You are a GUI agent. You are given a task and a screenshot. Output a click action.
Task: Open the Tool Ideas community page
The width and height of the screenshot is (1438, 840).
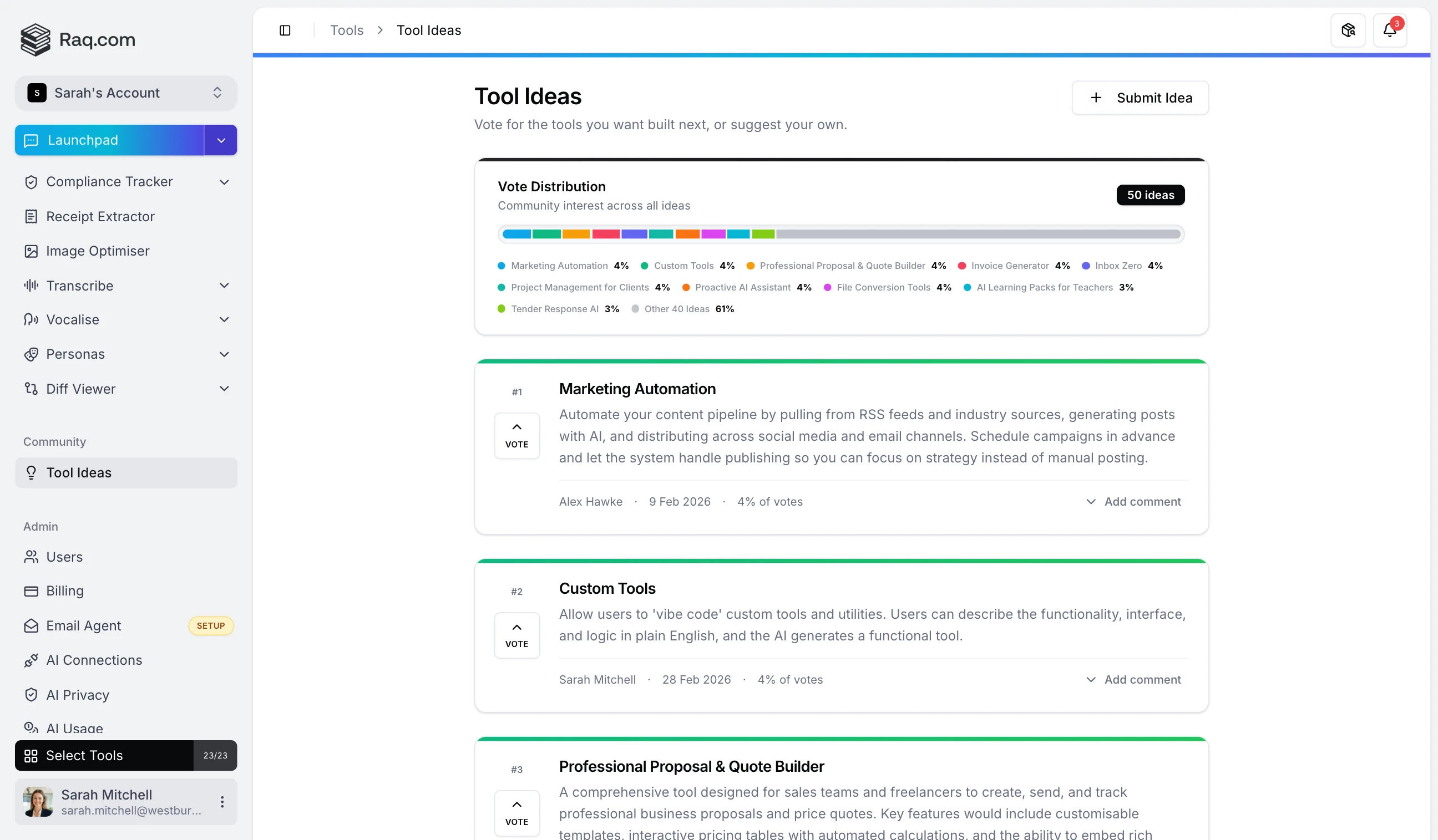click(x=79, y=472)
